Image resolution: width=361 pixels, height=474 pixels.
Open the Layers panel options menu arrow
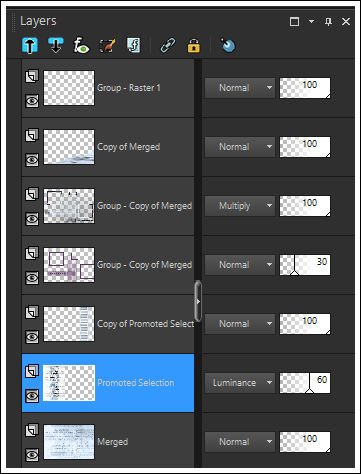point(311,21)
